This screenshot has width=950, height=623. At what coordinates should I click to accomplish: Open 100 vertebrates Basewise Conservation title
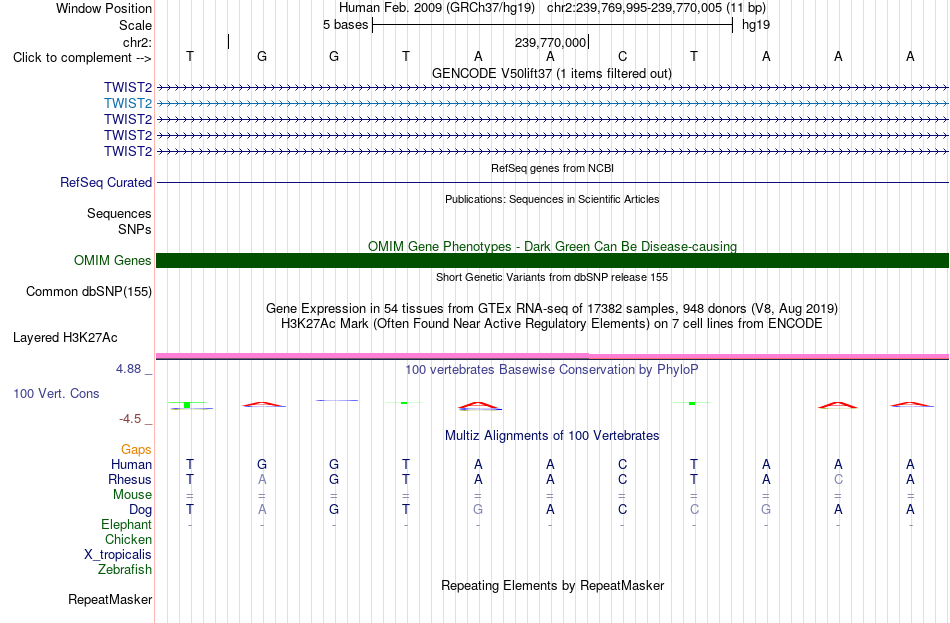[x=552, y=370]
